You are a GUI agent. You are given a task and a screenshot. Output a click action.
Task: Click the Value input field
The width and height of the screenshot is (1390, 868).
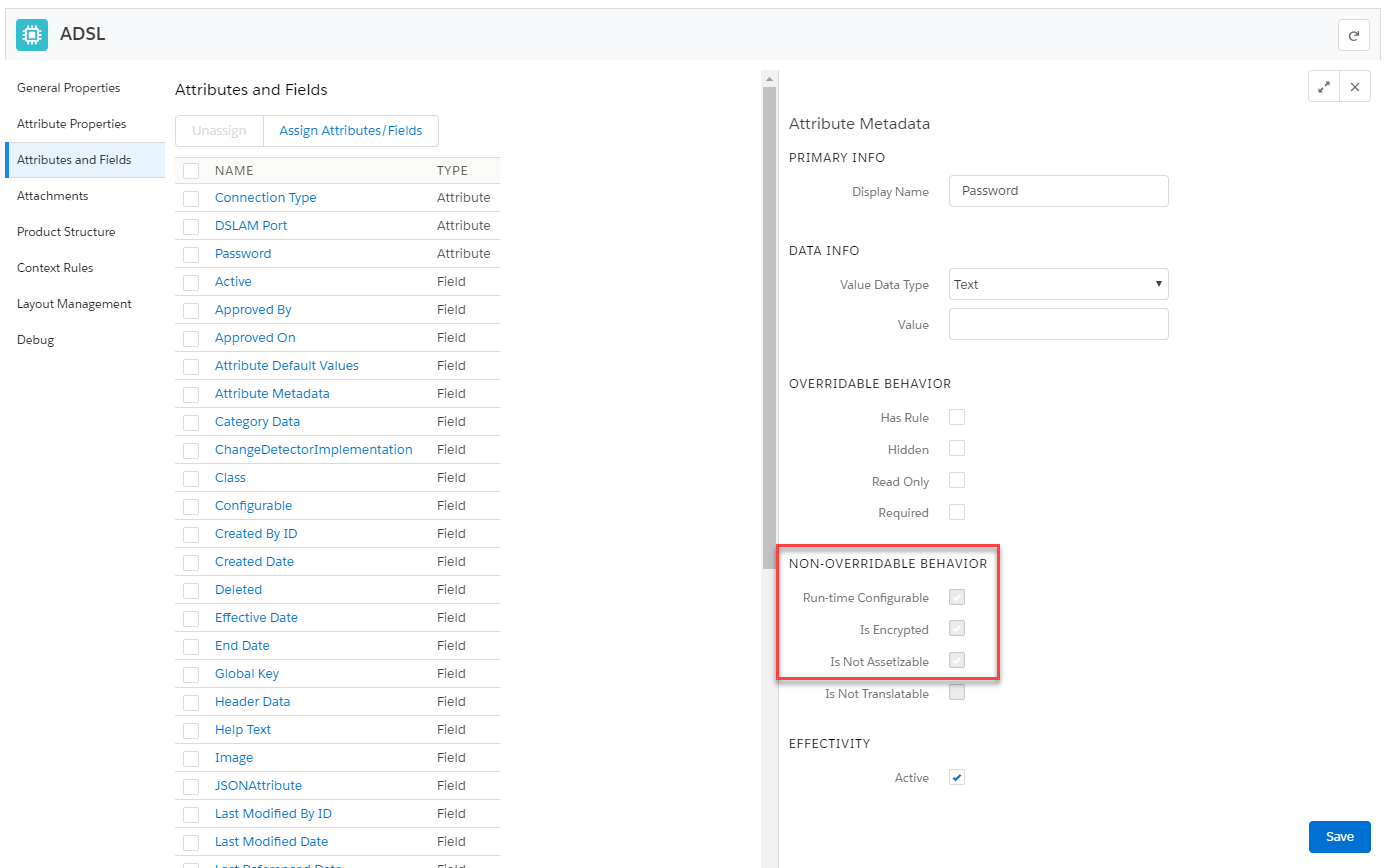tap(1058, 324)
